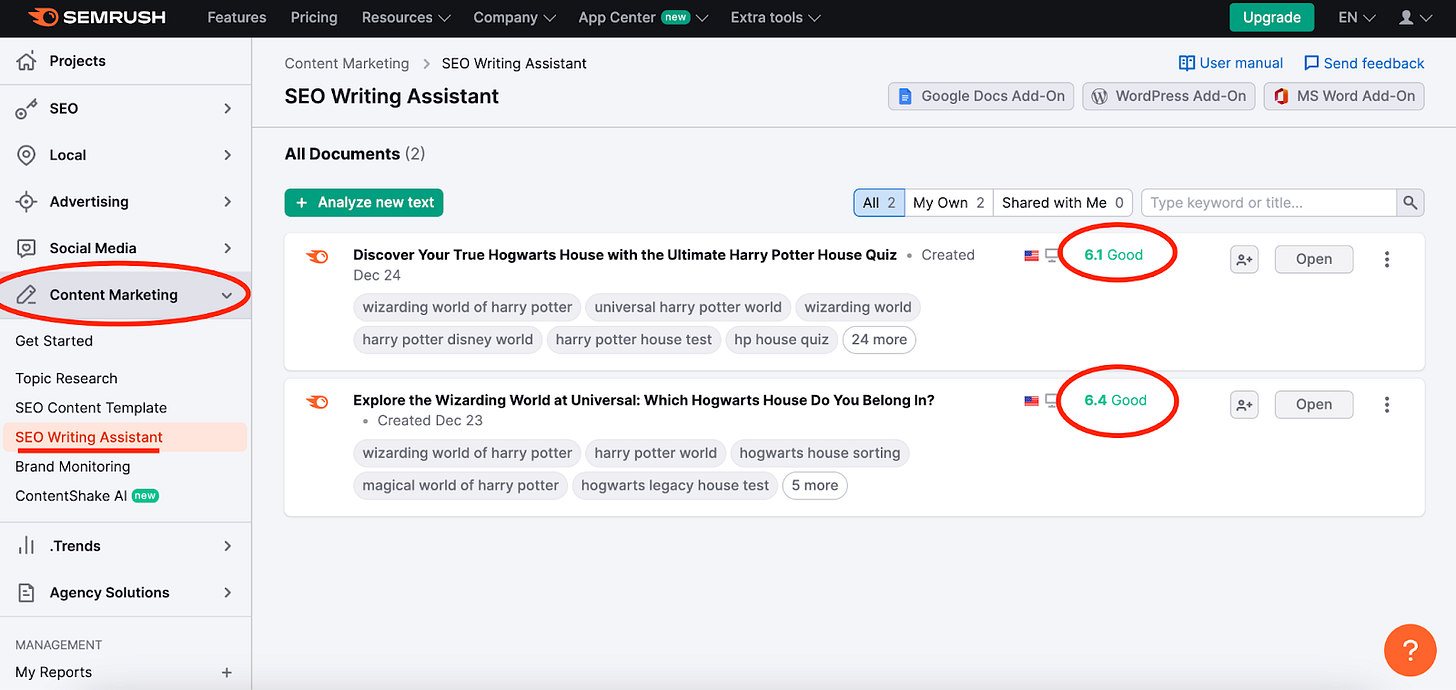Click US flag icon on Discover Your True row
Screen dimensions: 1456x690
[x=1031, y=256]
